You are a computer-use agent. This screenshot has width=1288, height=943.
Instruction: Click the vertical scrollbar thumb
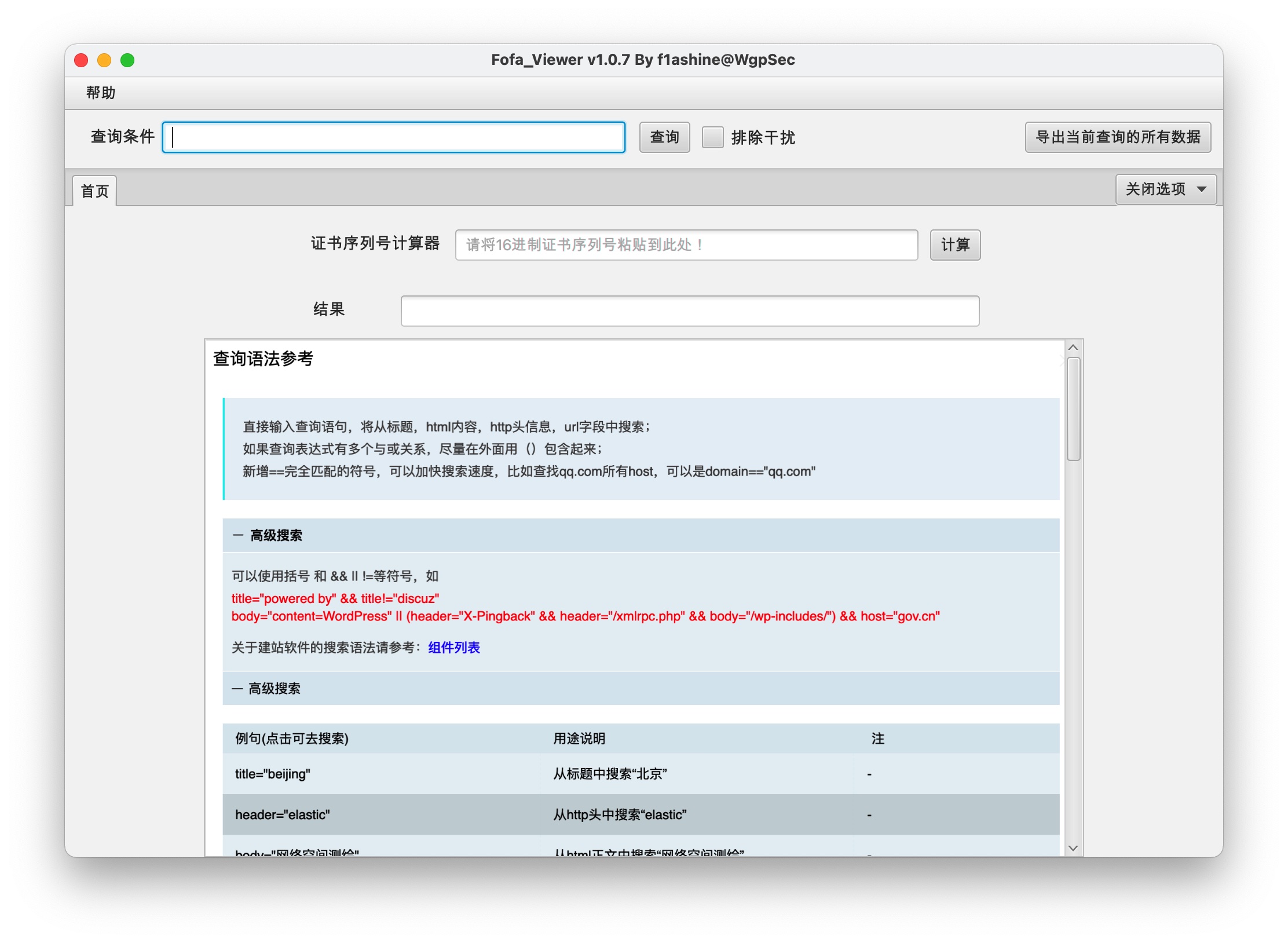tap(1073, 409)
